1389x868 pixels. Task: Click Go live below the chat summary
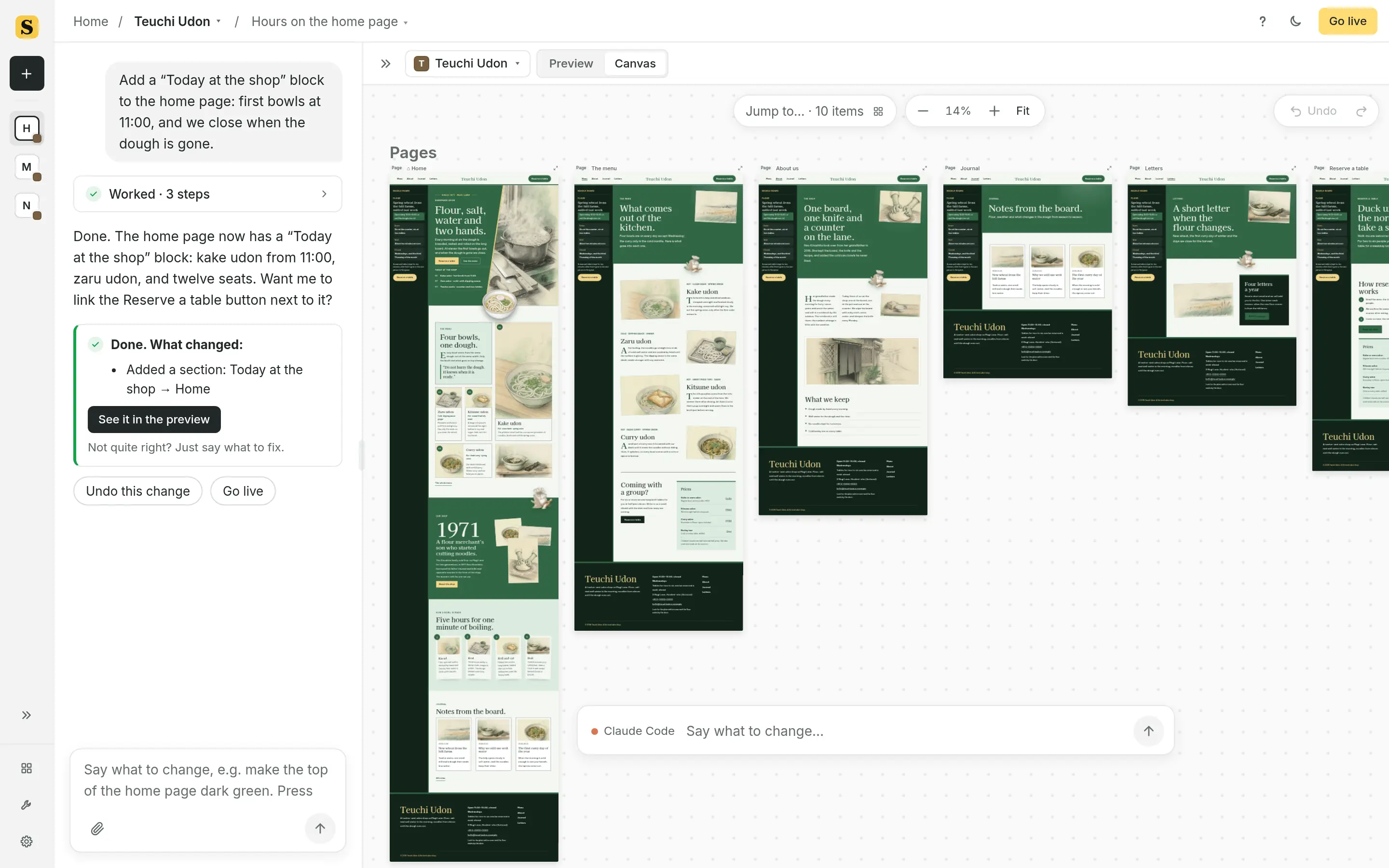(x=243, y=491)
